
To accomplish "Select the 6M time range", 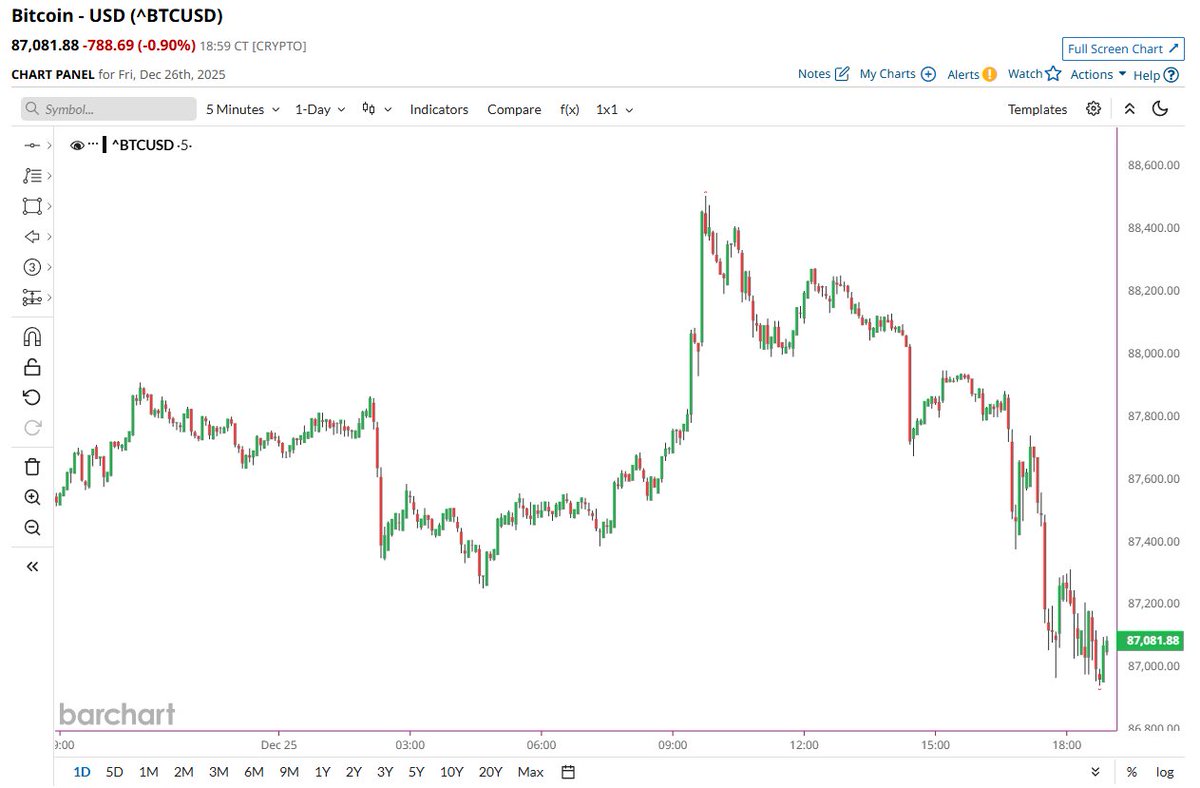I will (253, 772).
